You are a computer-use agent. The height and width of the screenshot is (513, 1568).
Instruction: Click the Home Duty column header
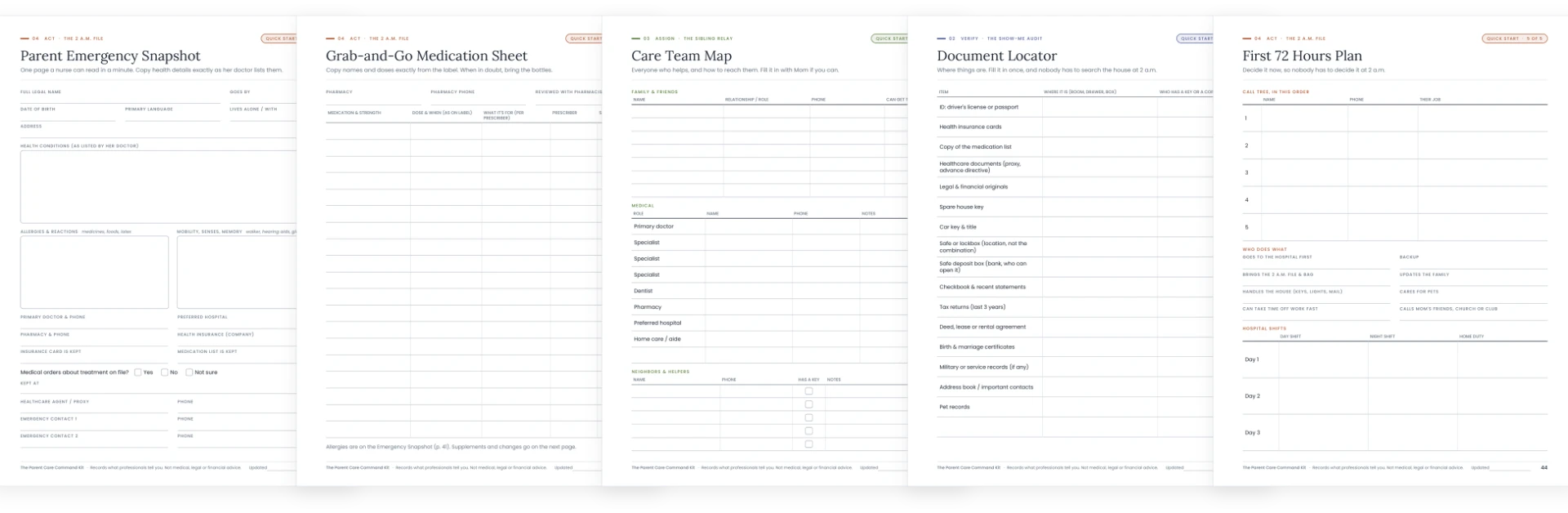click(1472, 337)
